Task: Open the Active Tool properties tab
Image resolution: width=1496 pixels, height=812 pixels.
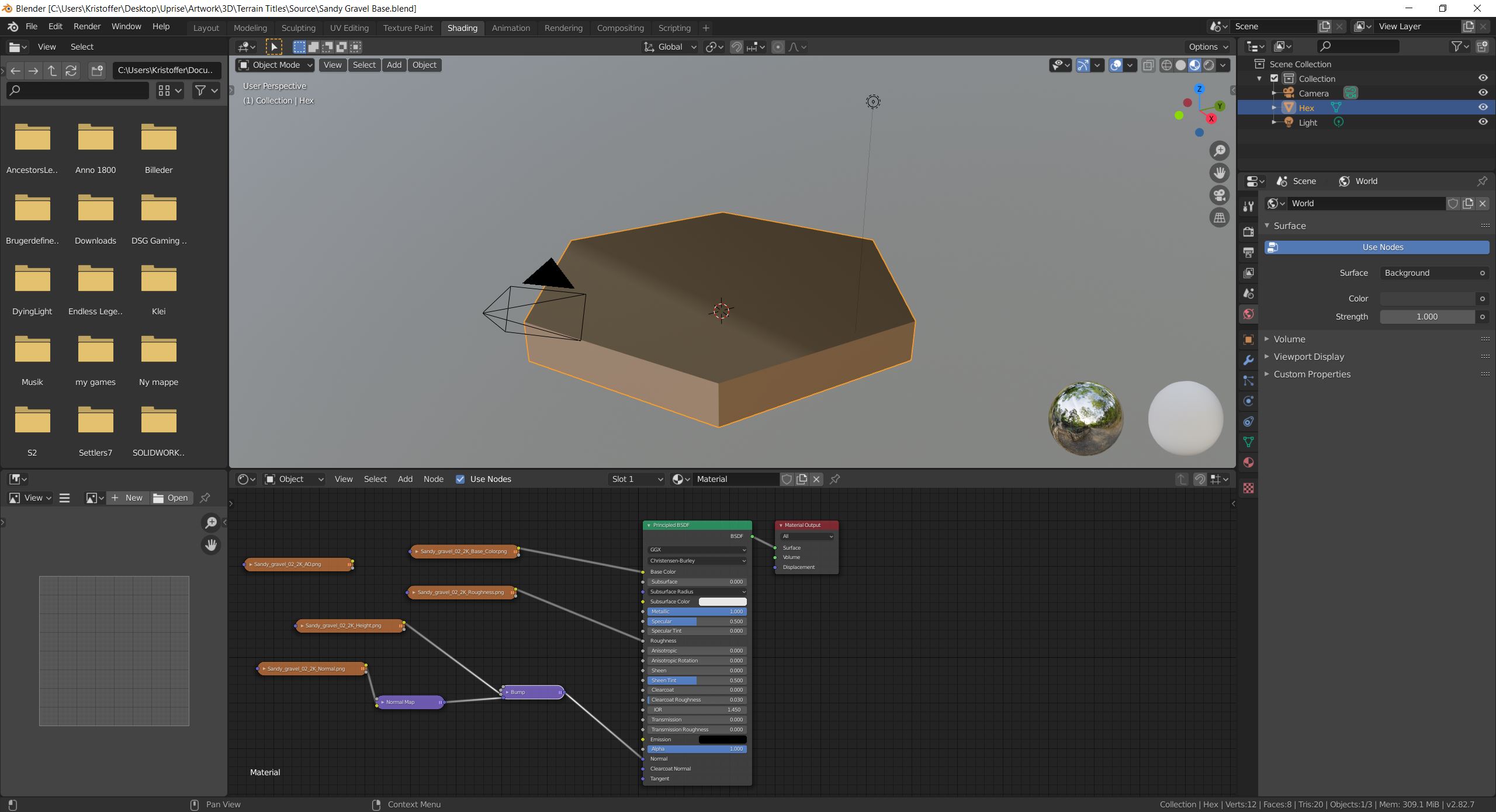Action: click(x=1248, y=206)
